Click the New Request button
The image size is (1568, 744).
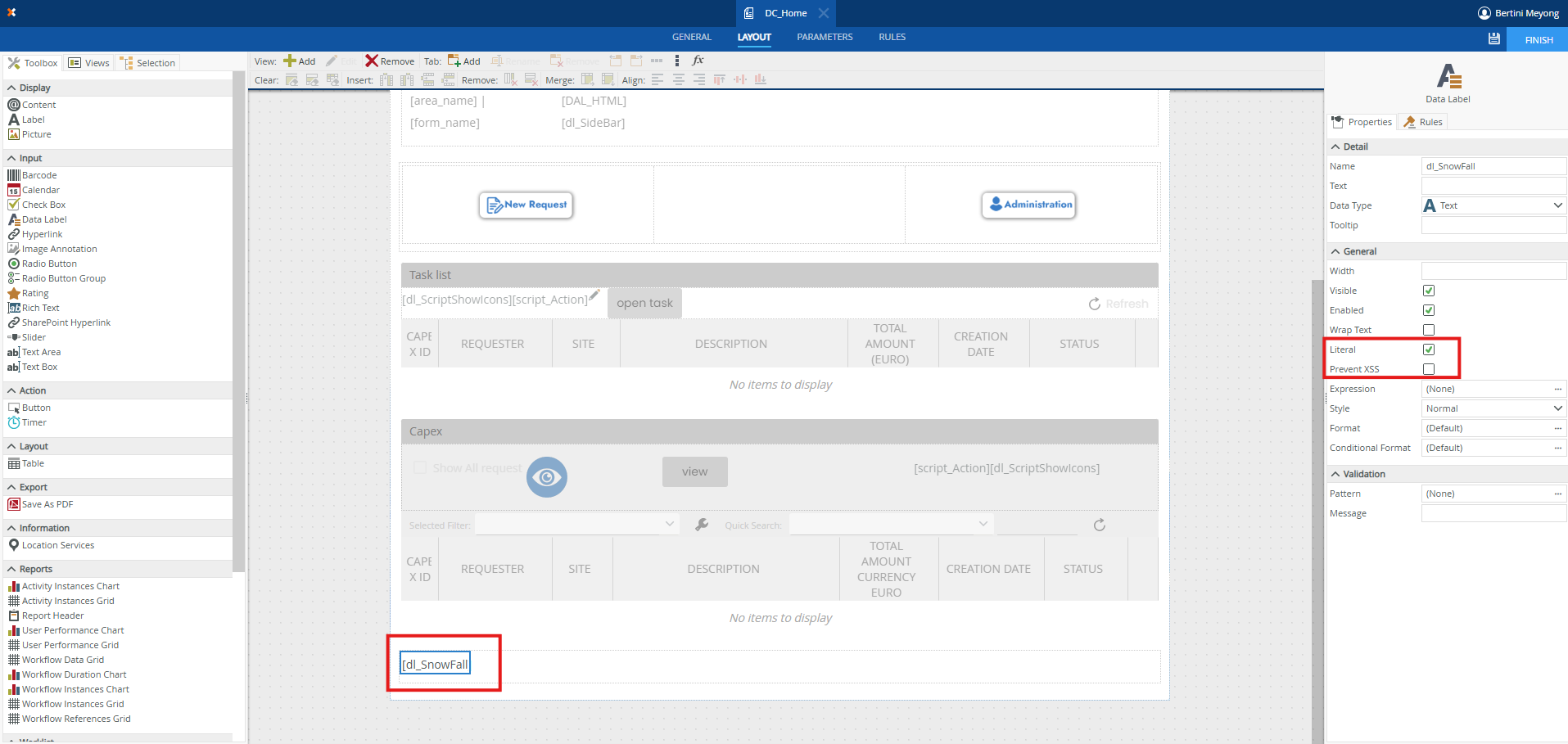click(526, 205)
